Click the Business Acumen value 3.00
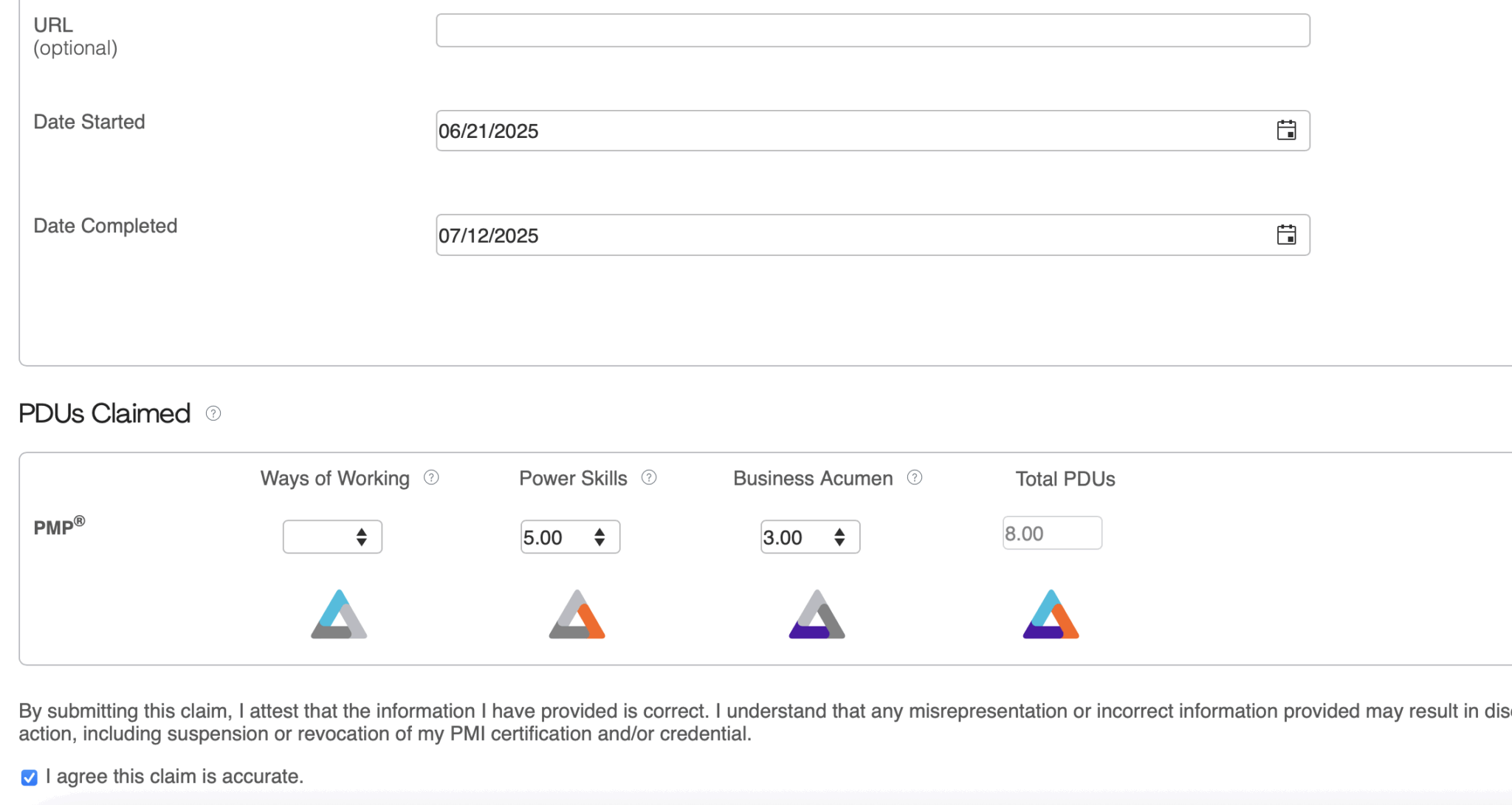1512x805 pixels. click(783, 537)
